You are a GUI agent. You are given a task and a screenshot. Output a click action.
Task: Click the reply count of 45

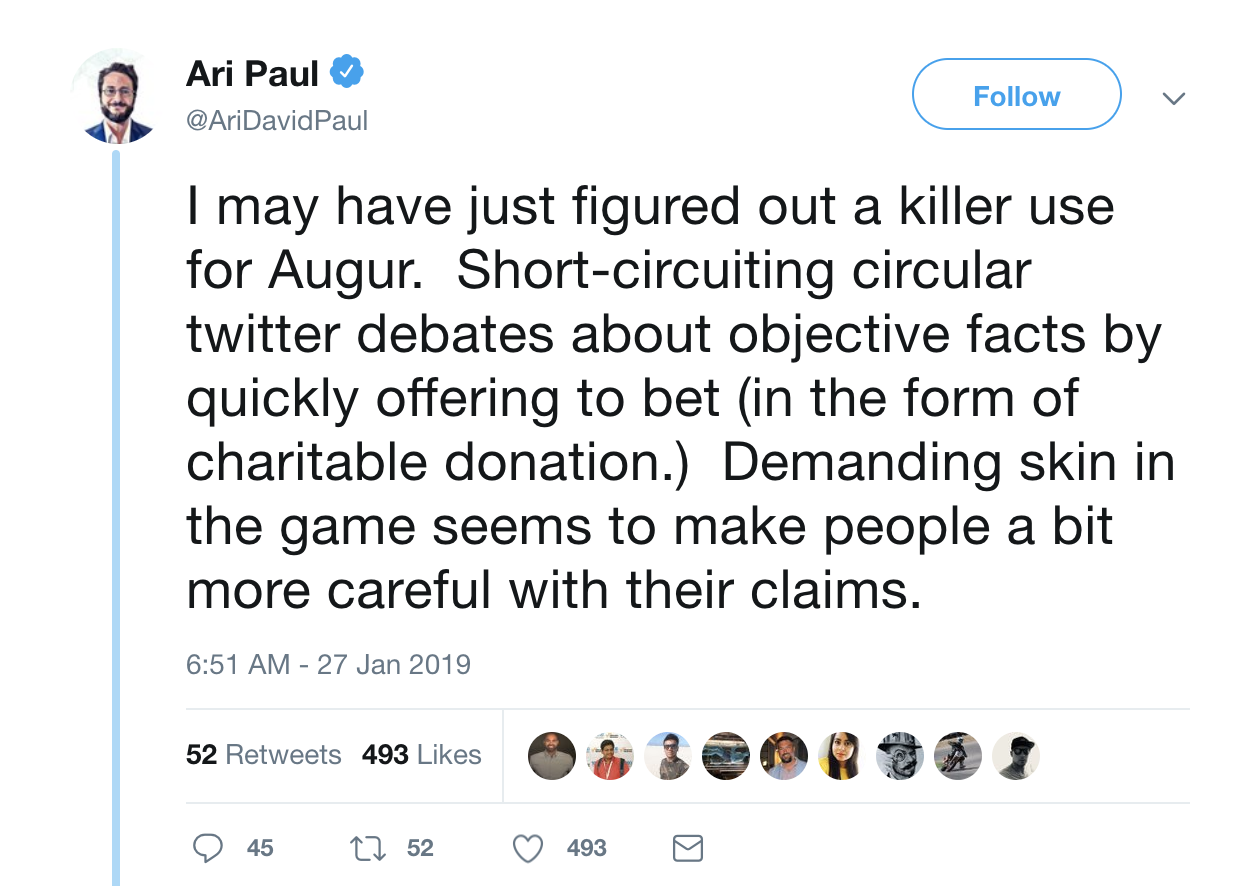point(260,848)
